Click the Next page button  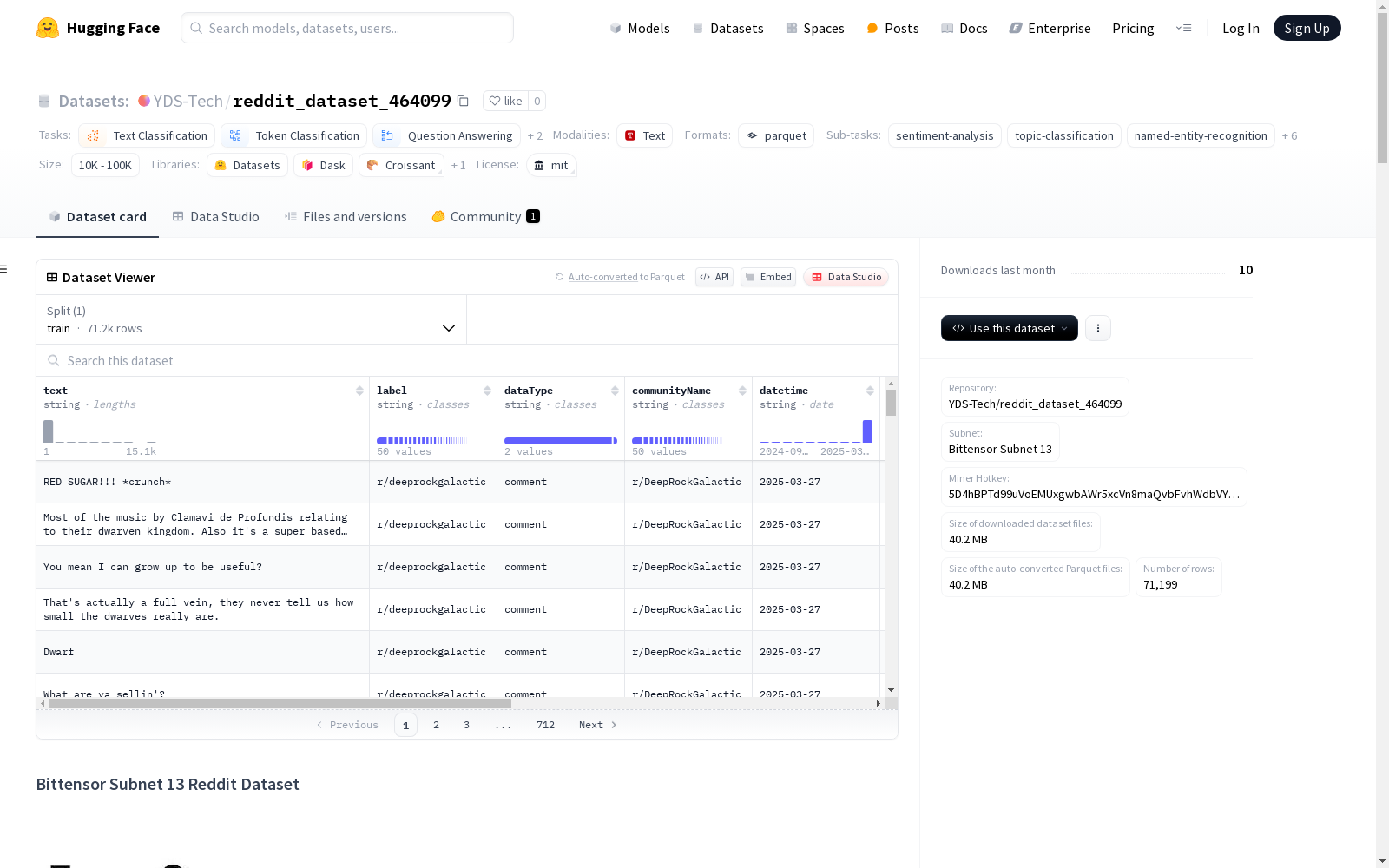coord(597,725)
